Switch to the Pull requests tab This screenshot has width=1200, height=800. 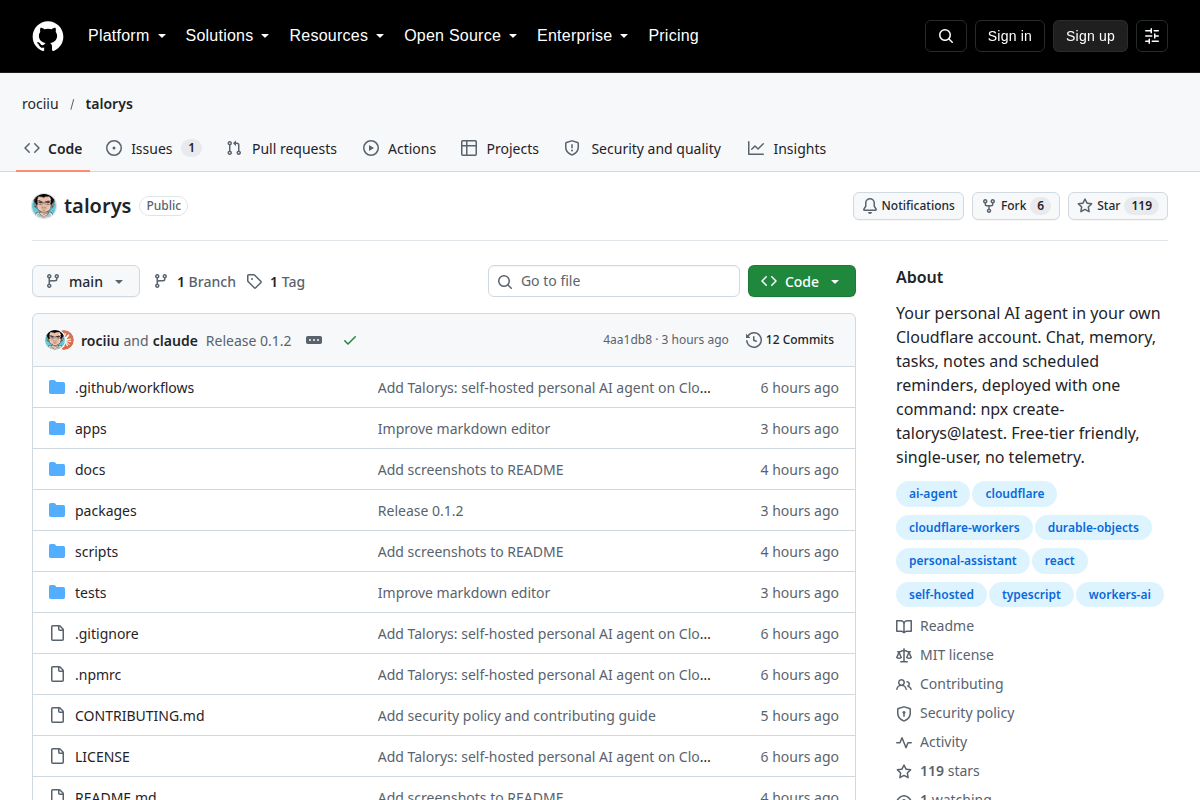[281, 149]
